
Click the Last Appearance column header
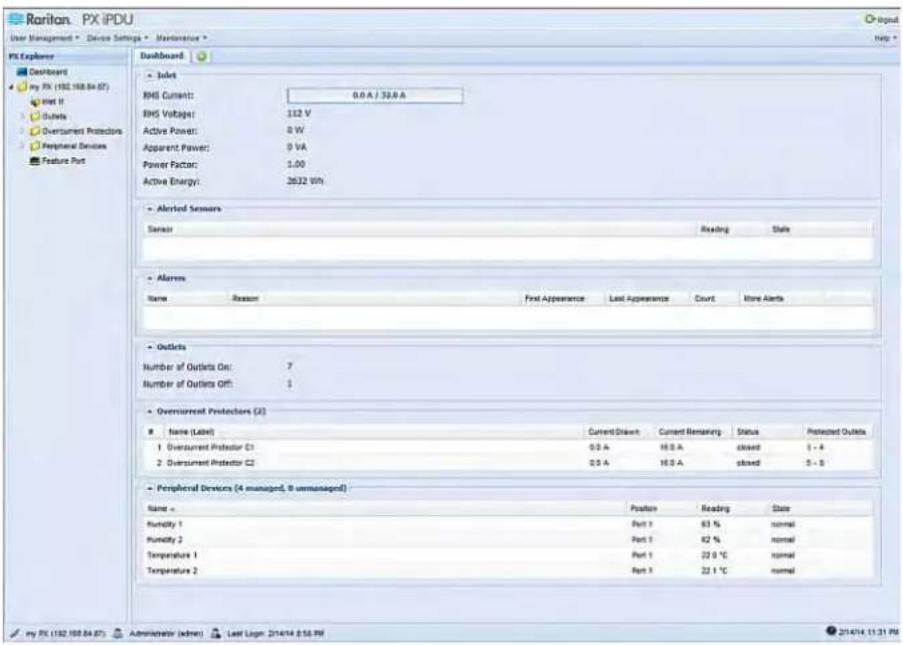(639, 299)
